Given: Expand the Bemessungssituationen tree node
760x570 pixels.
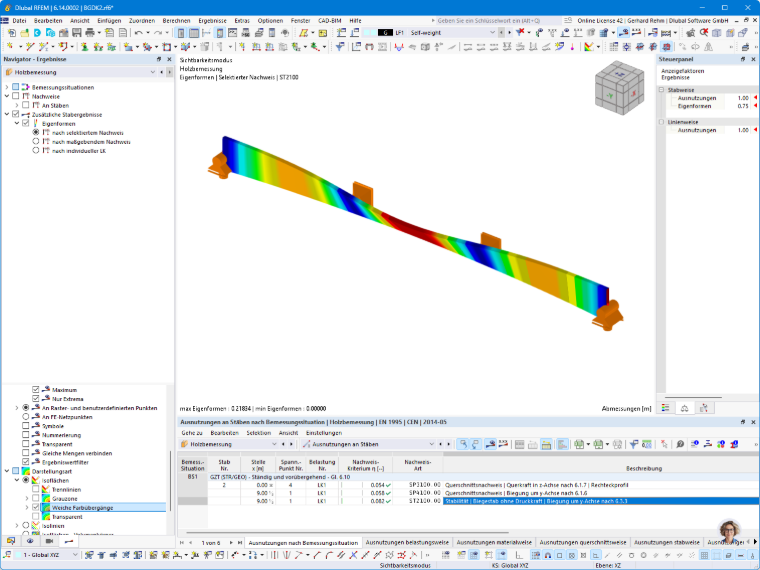Looking at the screenshot, I should [7, 87].
